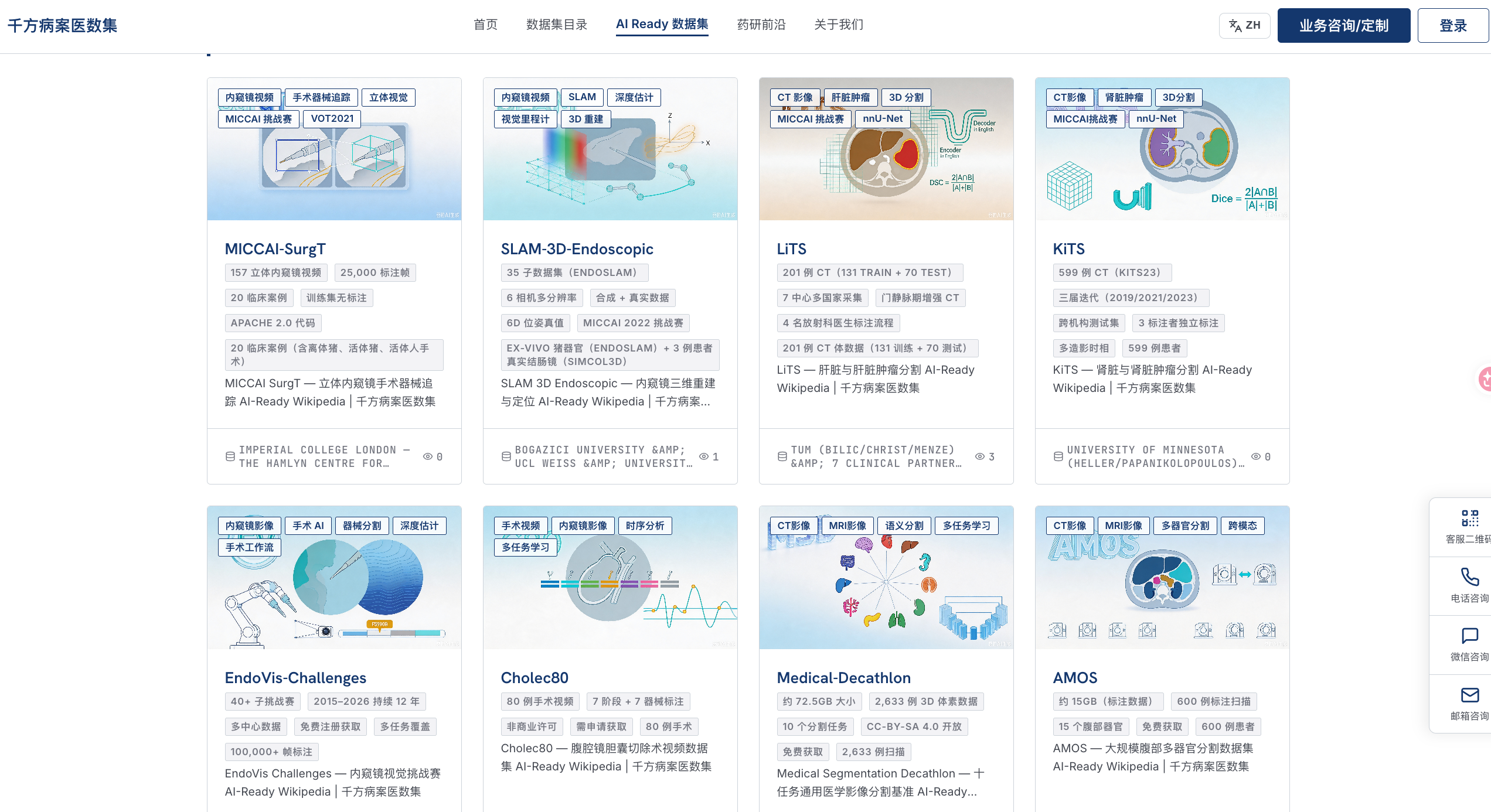Click the 肝脏肿瘤 tag on LiTS card
This screenshot has width=1491, height=812.
tap(850, 97)
